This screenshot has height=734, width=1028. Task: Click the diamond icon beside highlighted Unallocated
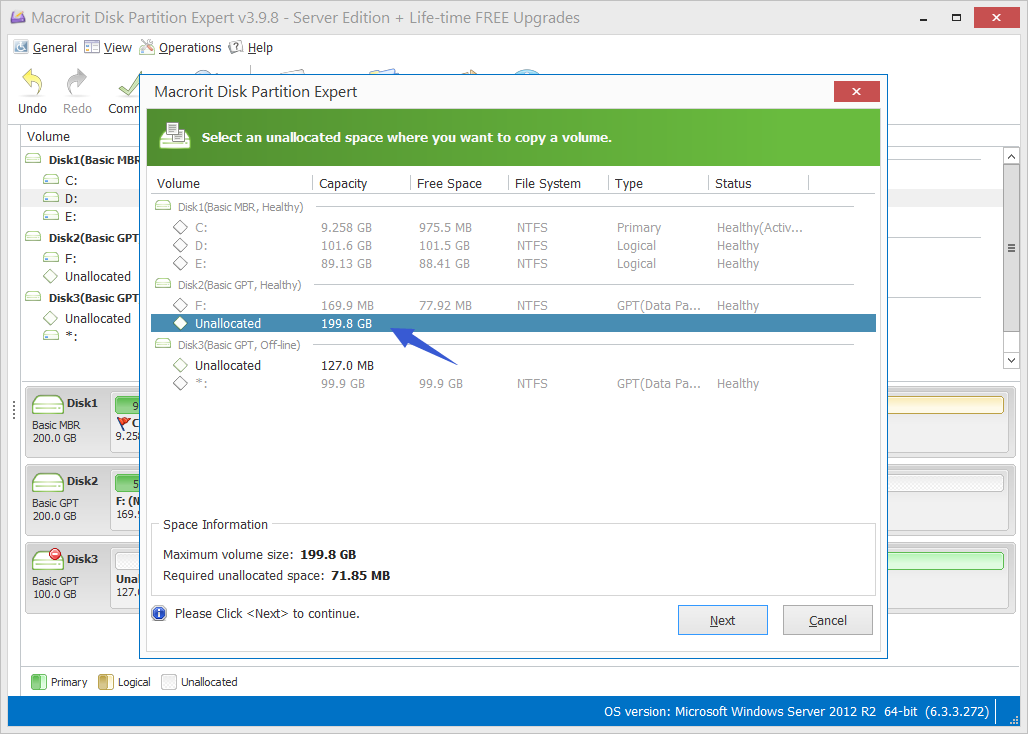(x=180, y=323)
